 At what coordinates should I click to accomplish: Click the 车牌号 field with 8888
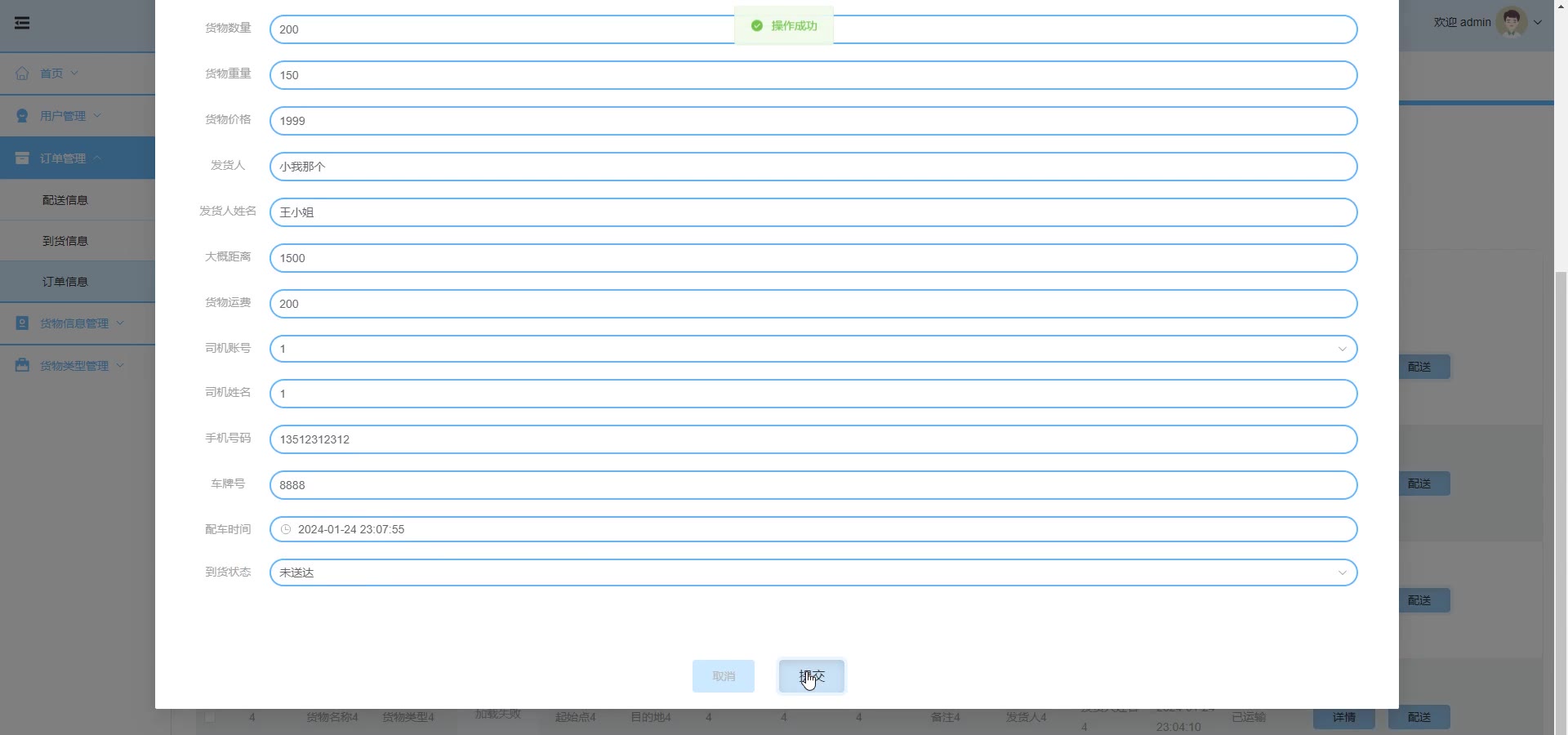click(x=813, y=485)
